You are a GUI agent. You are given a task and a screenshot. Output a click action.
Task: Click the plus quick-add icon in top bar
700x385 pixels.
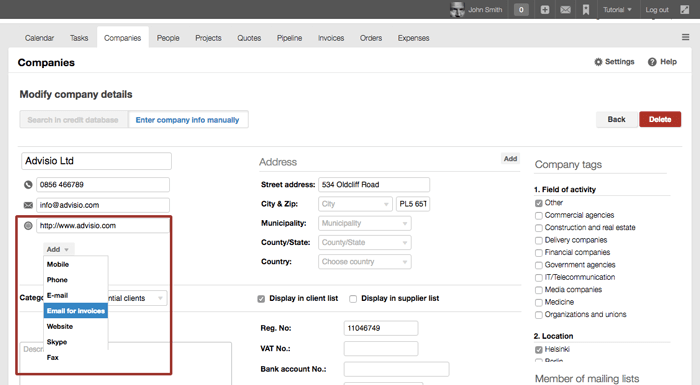click(x=545, y=9)
